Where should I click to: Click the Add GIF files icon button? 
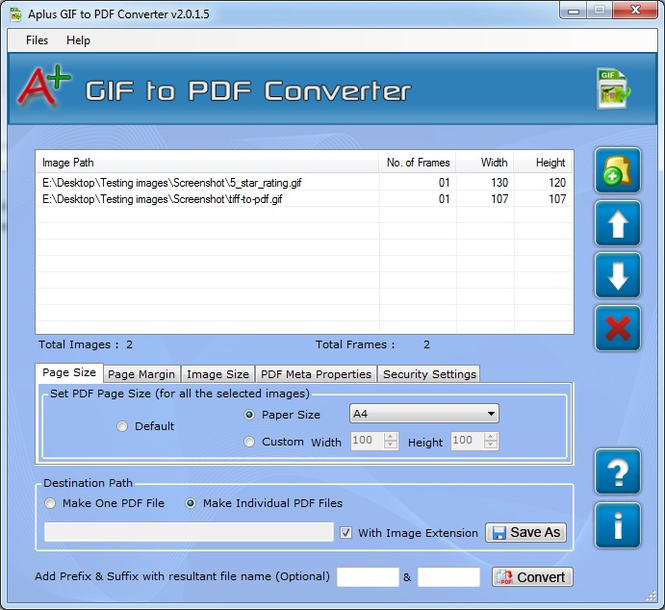(x=618, y=171)
